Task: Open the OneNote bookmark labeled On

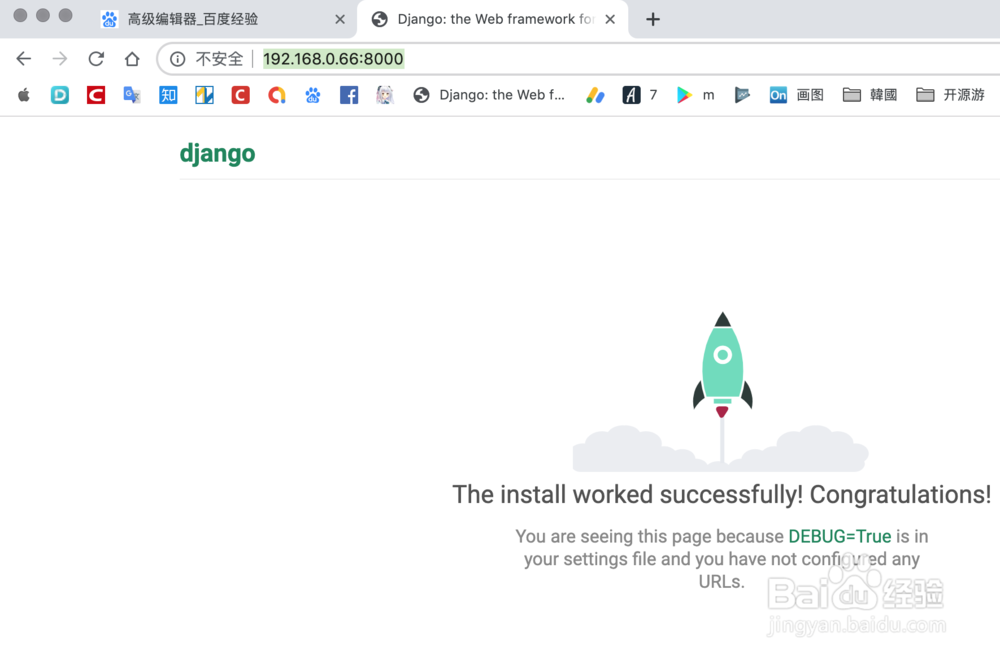Action: [x=778, y=94]
